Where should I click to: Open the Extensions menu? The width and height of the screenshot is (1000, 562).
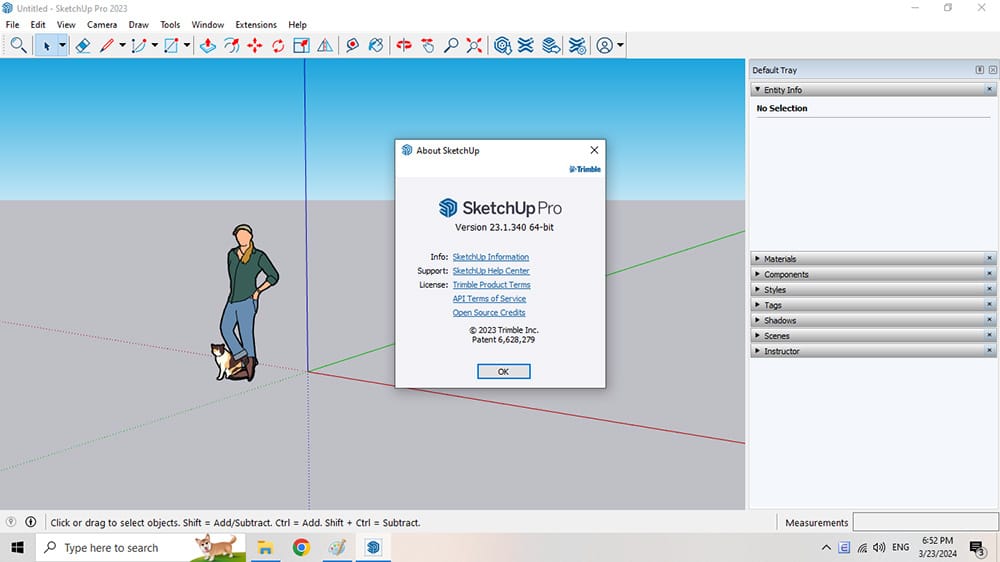pos(256,25)
